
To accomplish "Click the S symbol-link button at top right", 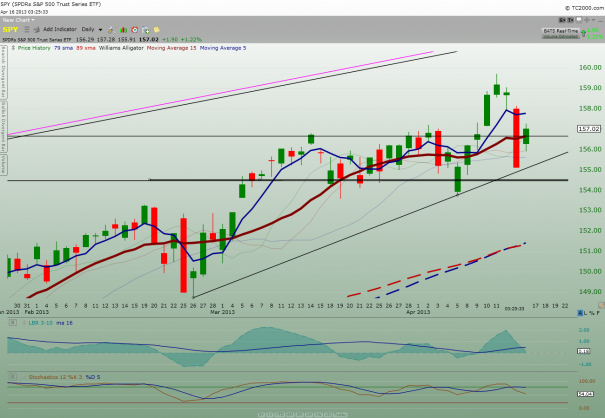I will [562, 20].
